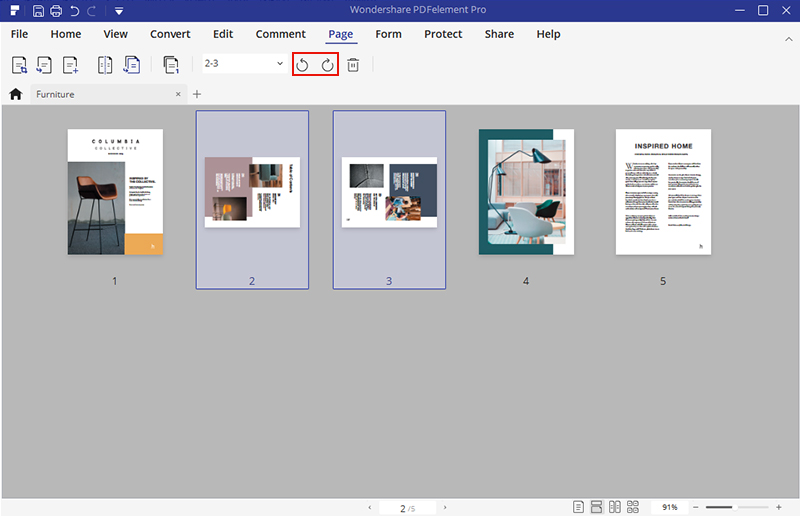Click the Print icon in title bar
This screenshot has height=516, width=800.
(x=56, y=11)
